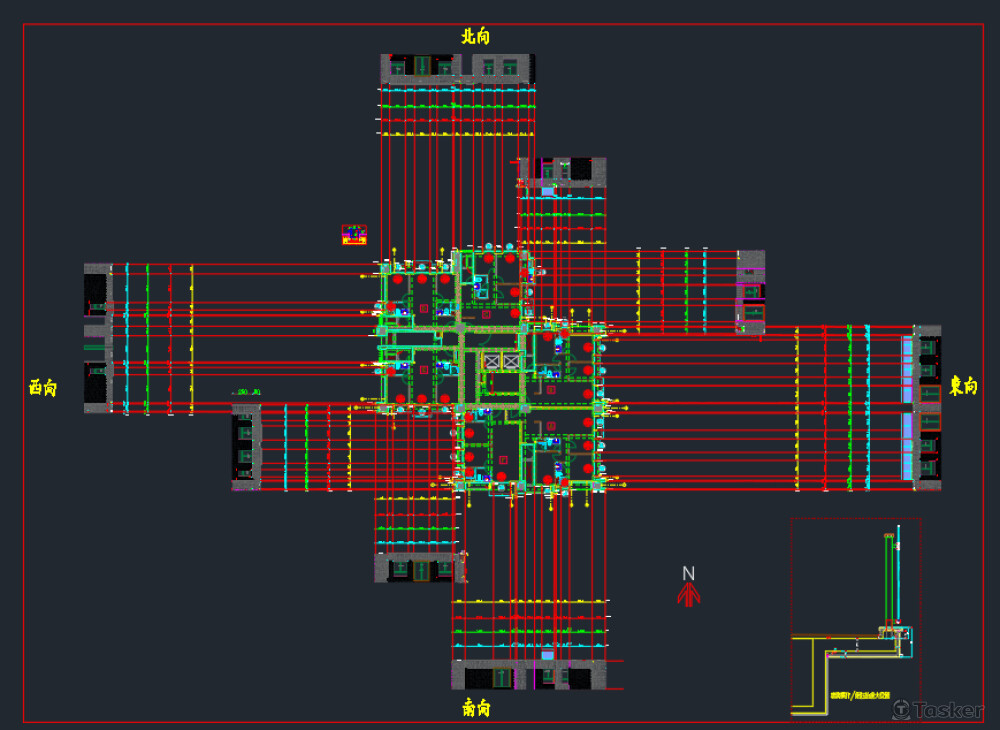Click the 東向 label on right side

(x=962, y=387)
